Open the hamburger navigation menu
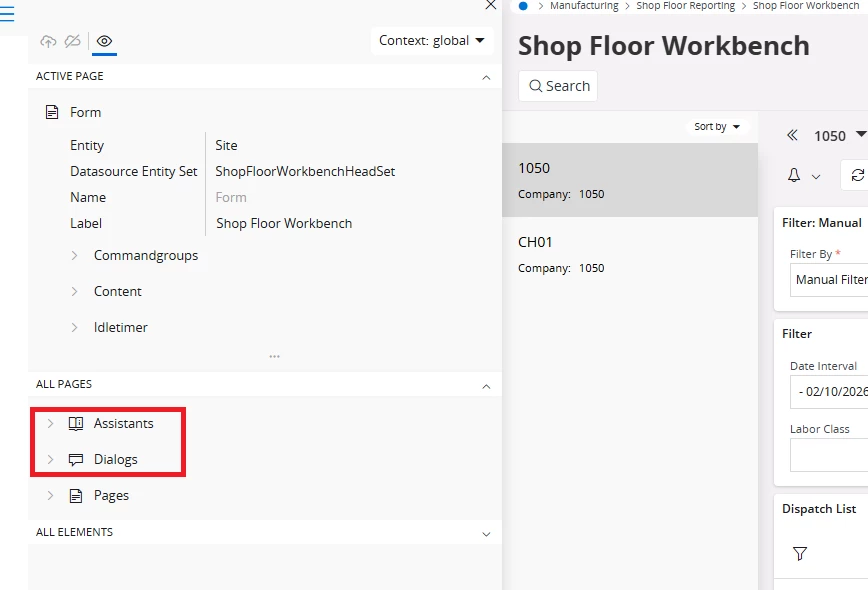The image size is (868, 590). [x=7, y=13]
